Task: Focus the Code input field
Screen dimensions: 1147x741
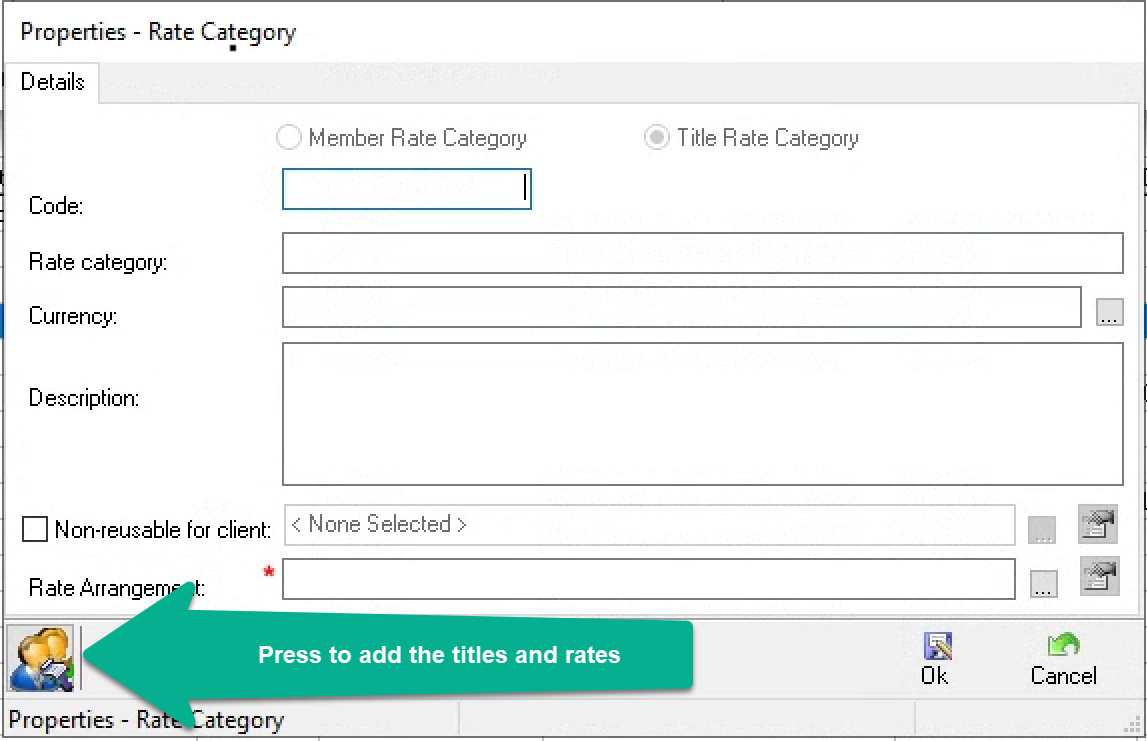Action: [x=407, y=189]
